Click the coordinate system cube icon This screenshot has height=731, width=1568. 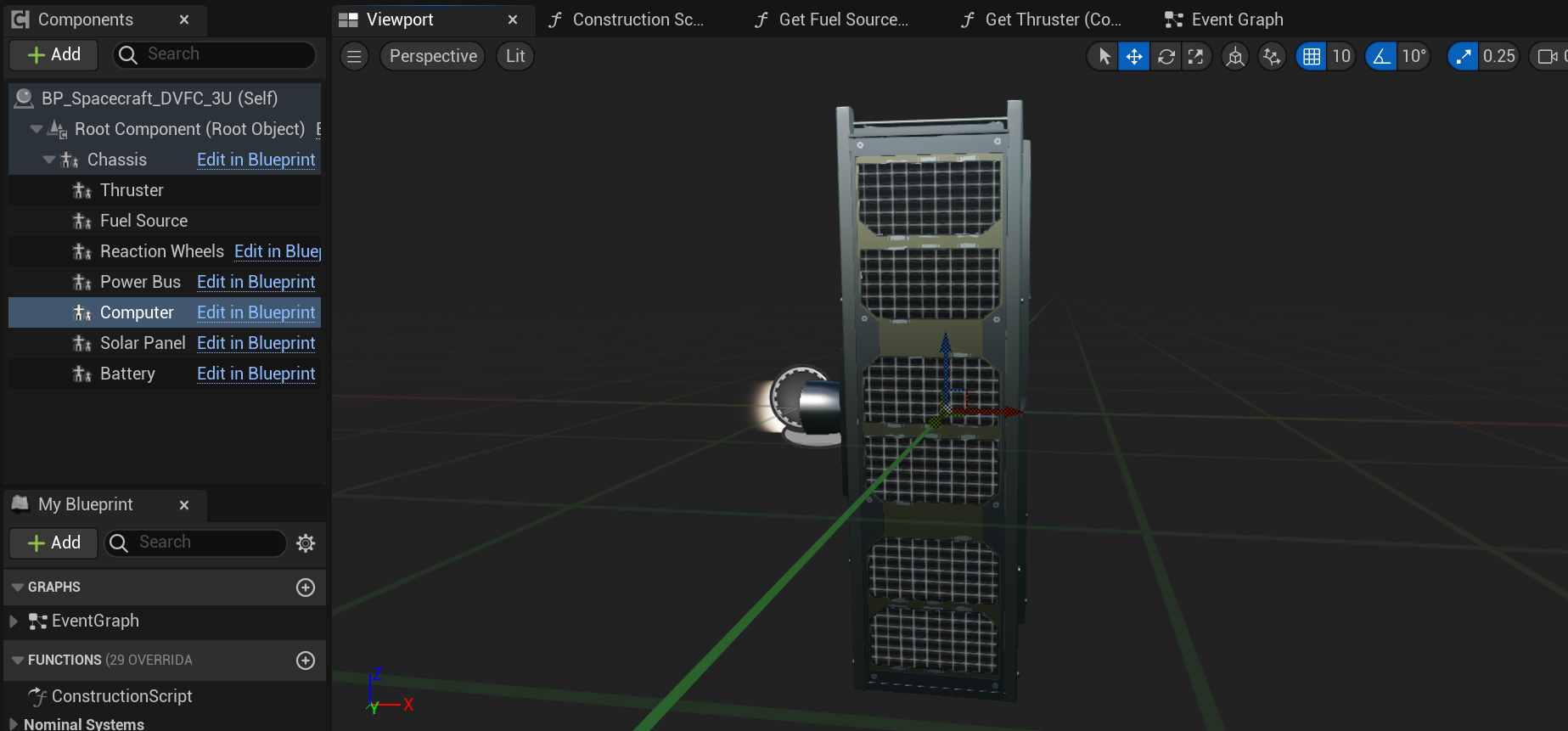(x=1235, y=57)
